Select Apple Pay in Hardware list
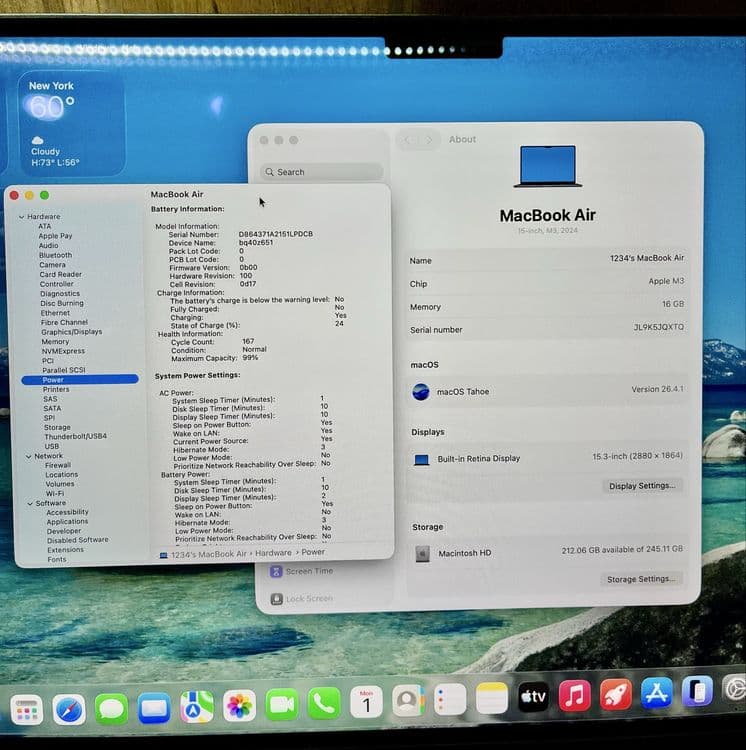The width and height of the screenshot is (746, 750). (55, 236)
